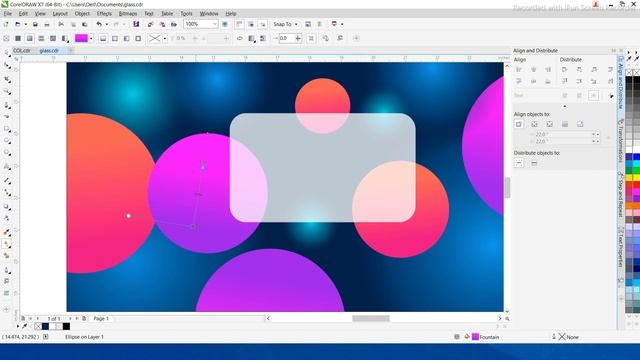Click the Distribute top icon in the second Distribute row
The image size is (640, 360).
(x=564, y=81)
